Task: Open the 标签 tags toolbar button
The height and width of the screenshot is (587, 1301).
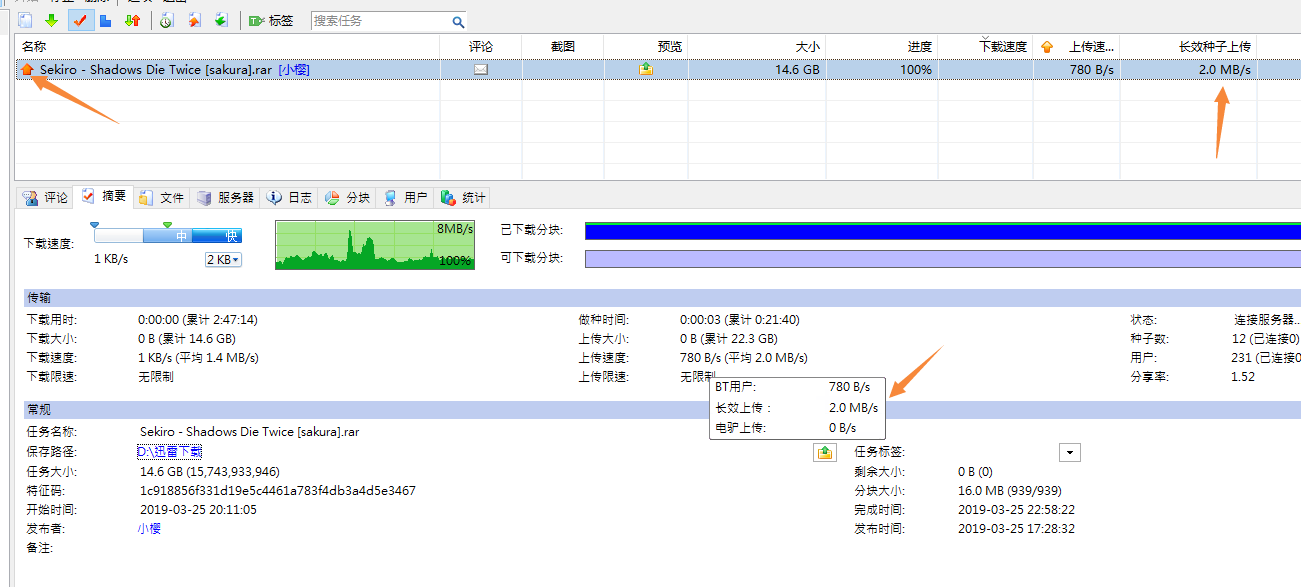Action: point(271,20)
